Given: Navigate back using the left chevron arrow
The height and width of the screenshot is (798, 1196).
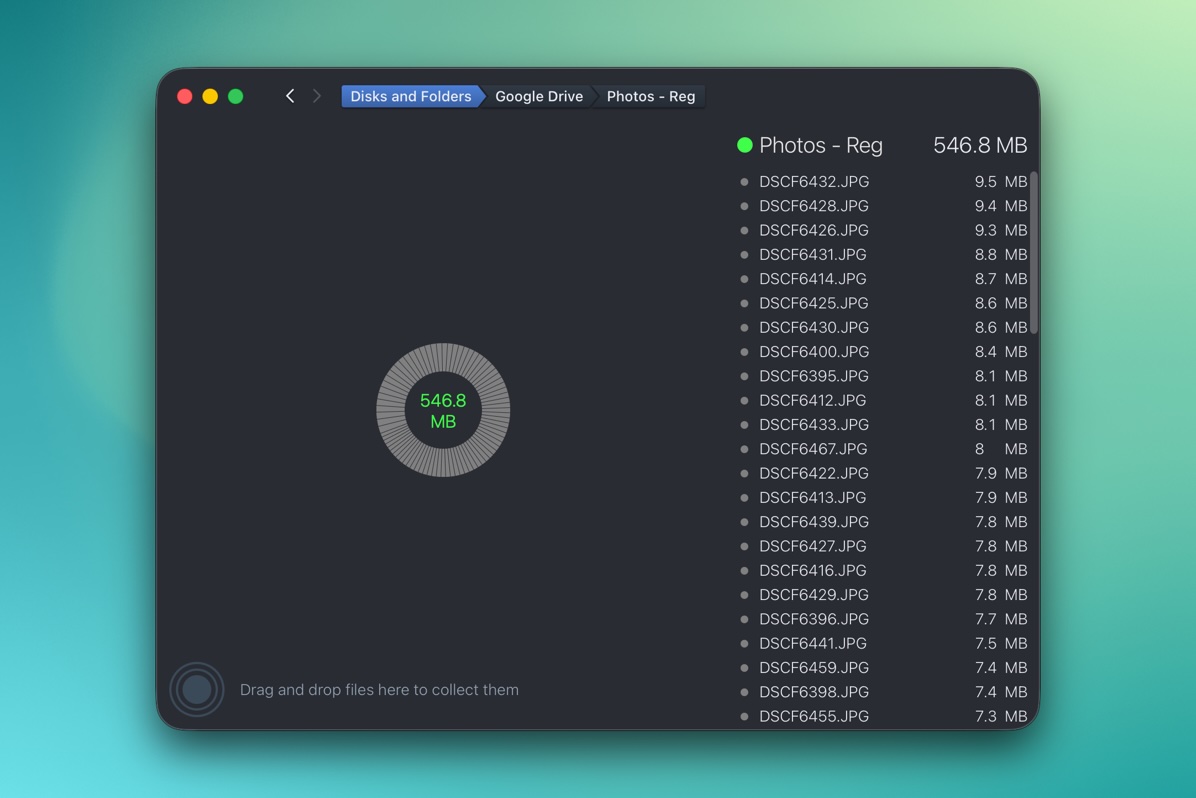Looking at the screenshot, I should point(290,96).
